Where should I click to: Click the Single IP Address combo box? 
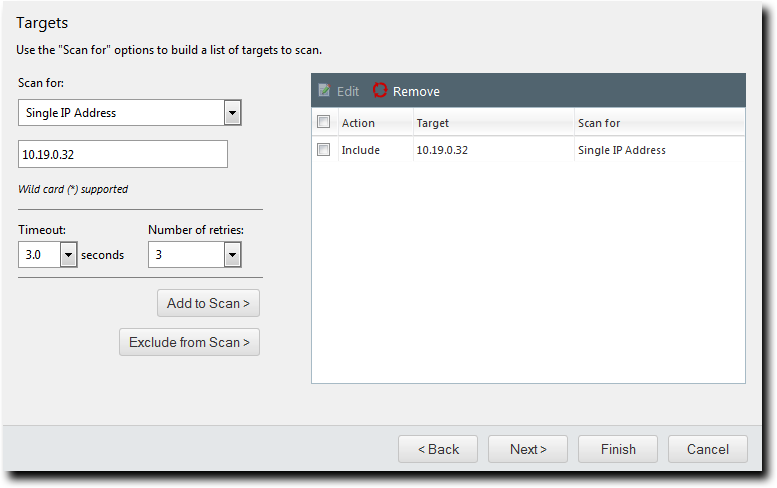tap(130, 112)
